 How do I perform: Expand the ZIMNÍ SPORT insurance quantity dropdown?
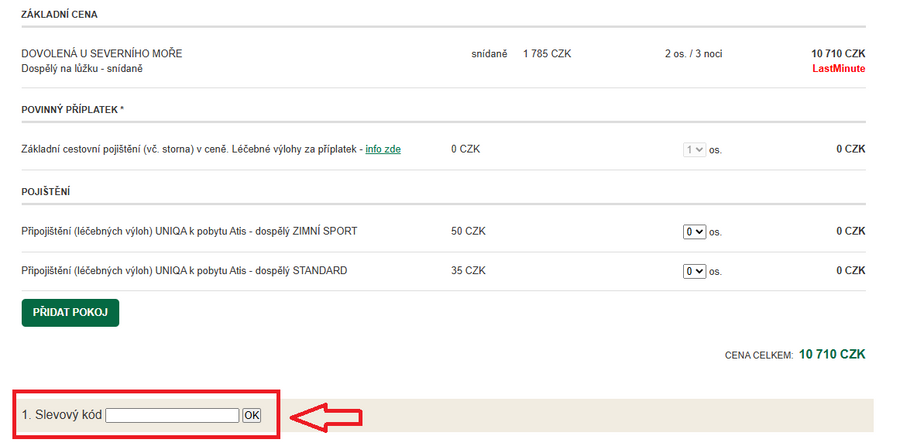coord(694,231)
